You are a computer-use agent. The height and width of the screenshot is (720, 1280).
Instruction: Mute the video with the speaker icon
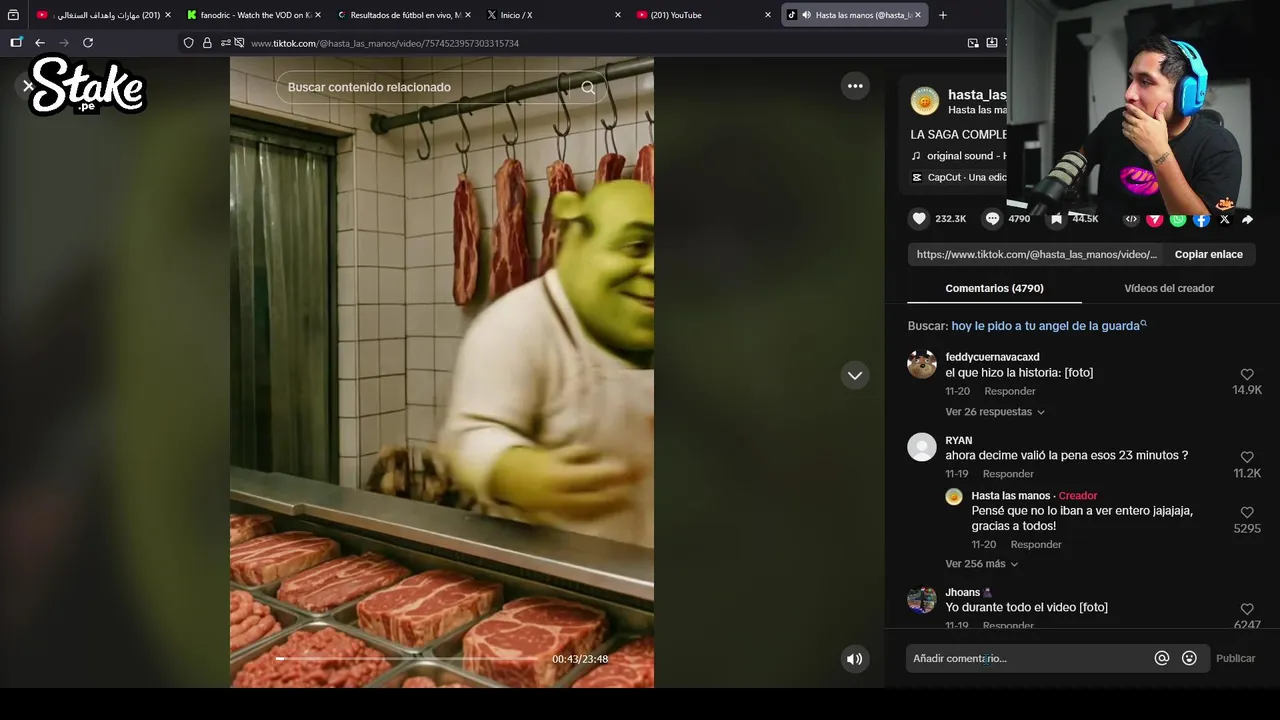coord(854,659)
